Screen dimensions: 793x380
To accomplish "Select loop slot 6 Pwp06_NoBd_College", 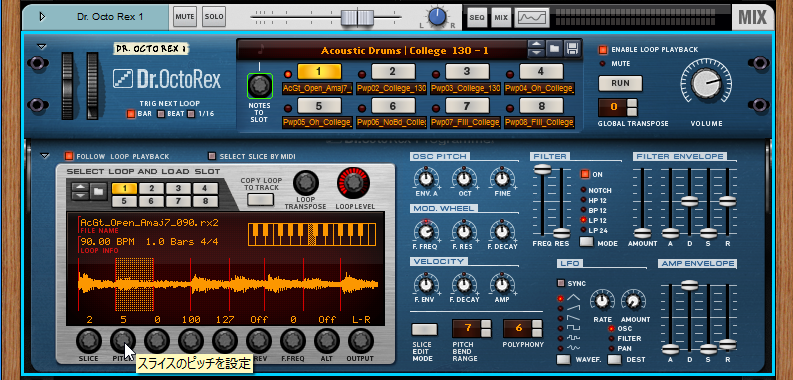I will click(393, 106).
